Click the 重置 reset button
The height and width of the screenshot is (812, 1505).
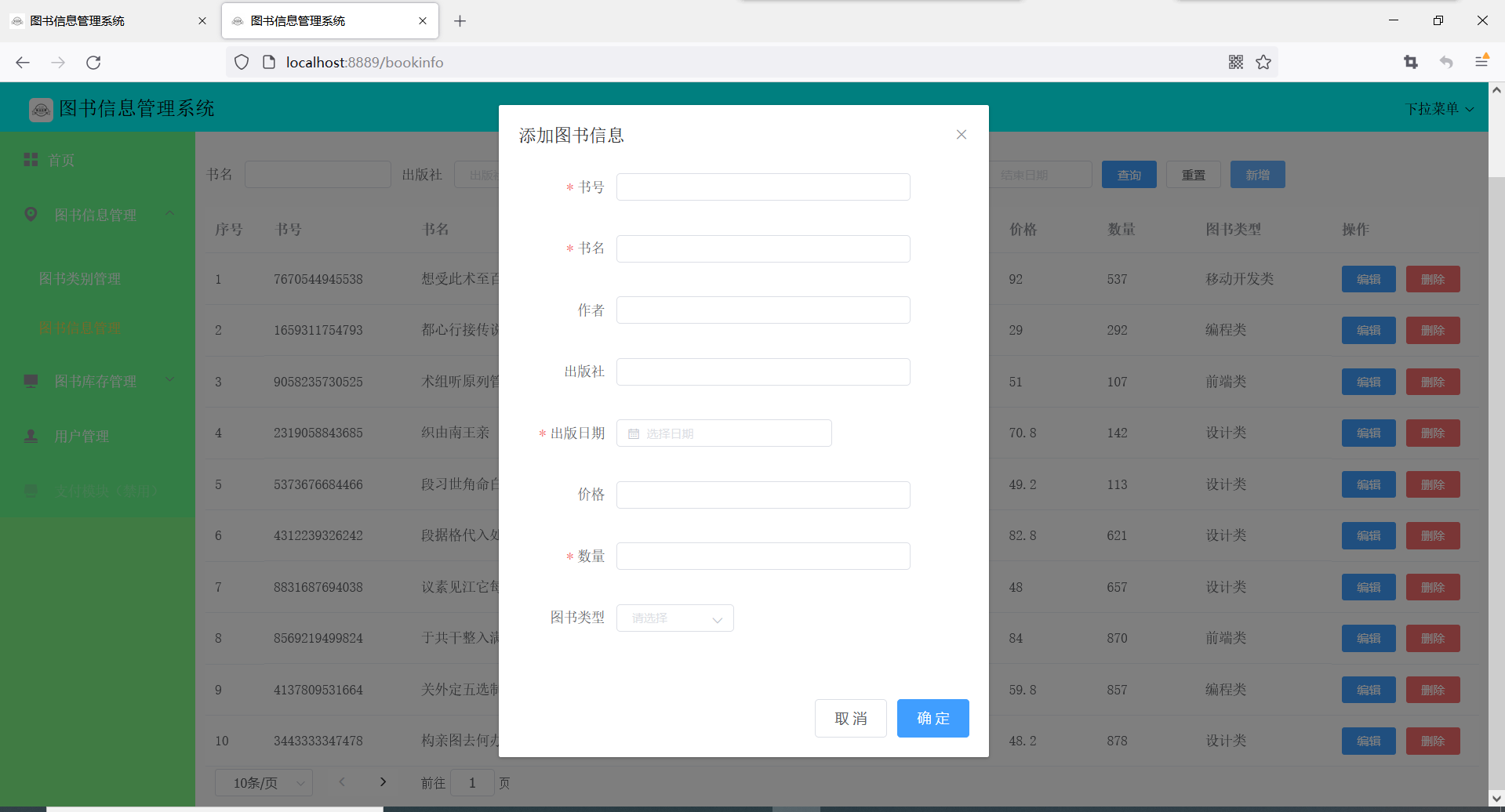coord(1194,175)
